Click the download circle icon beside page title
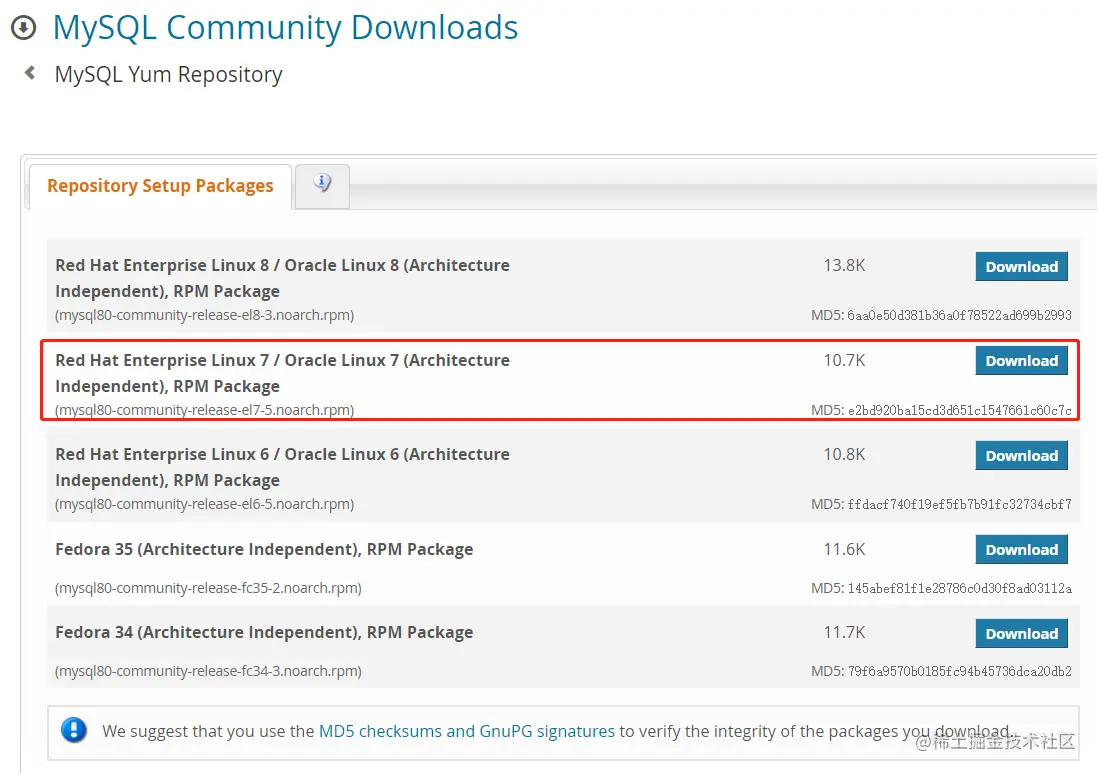Image resolution: width=1097 pixels, height=773 pixels. tap(23, 28)
